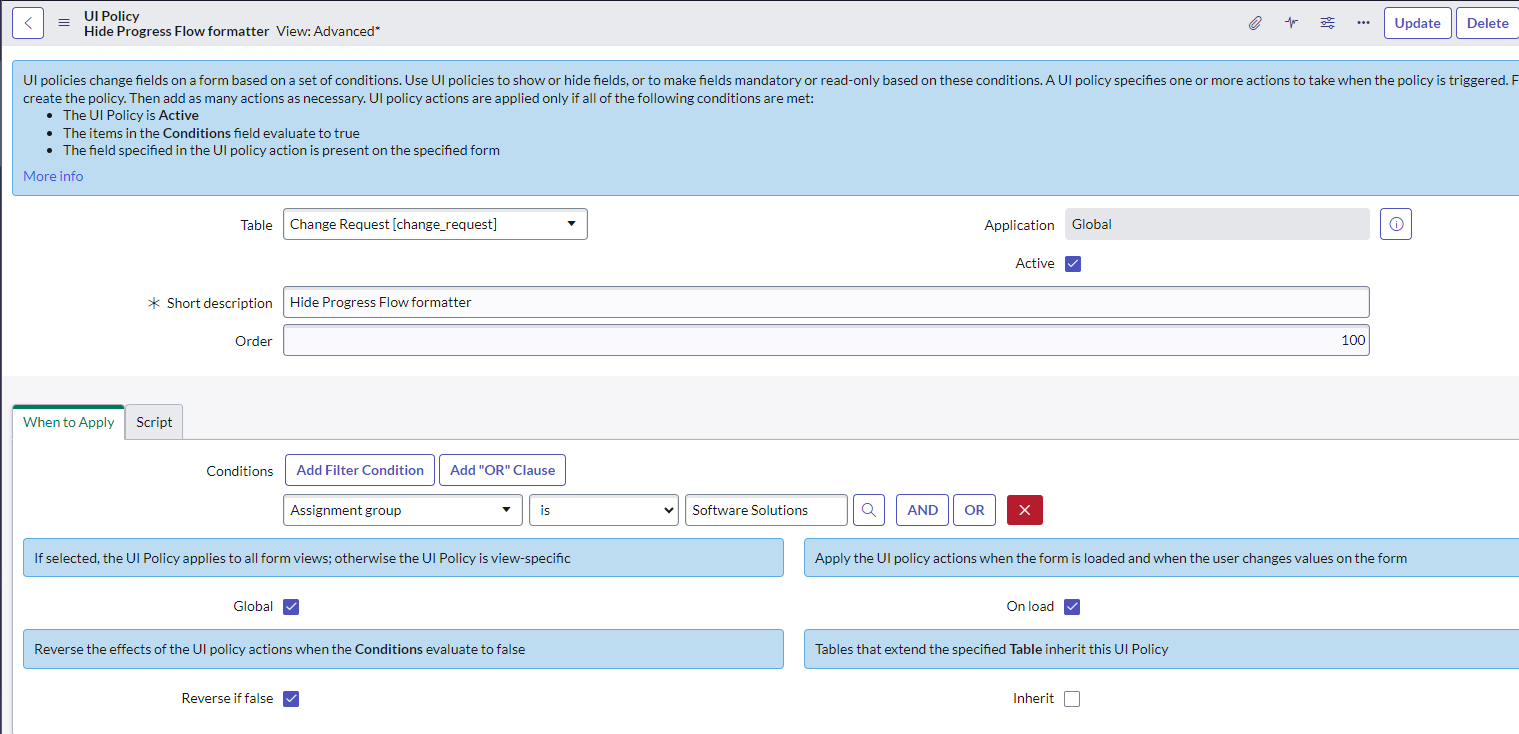This screenshot has height=734, width=1519.
Task: Open the activity stream icon
Action: tap(1291, 23)
